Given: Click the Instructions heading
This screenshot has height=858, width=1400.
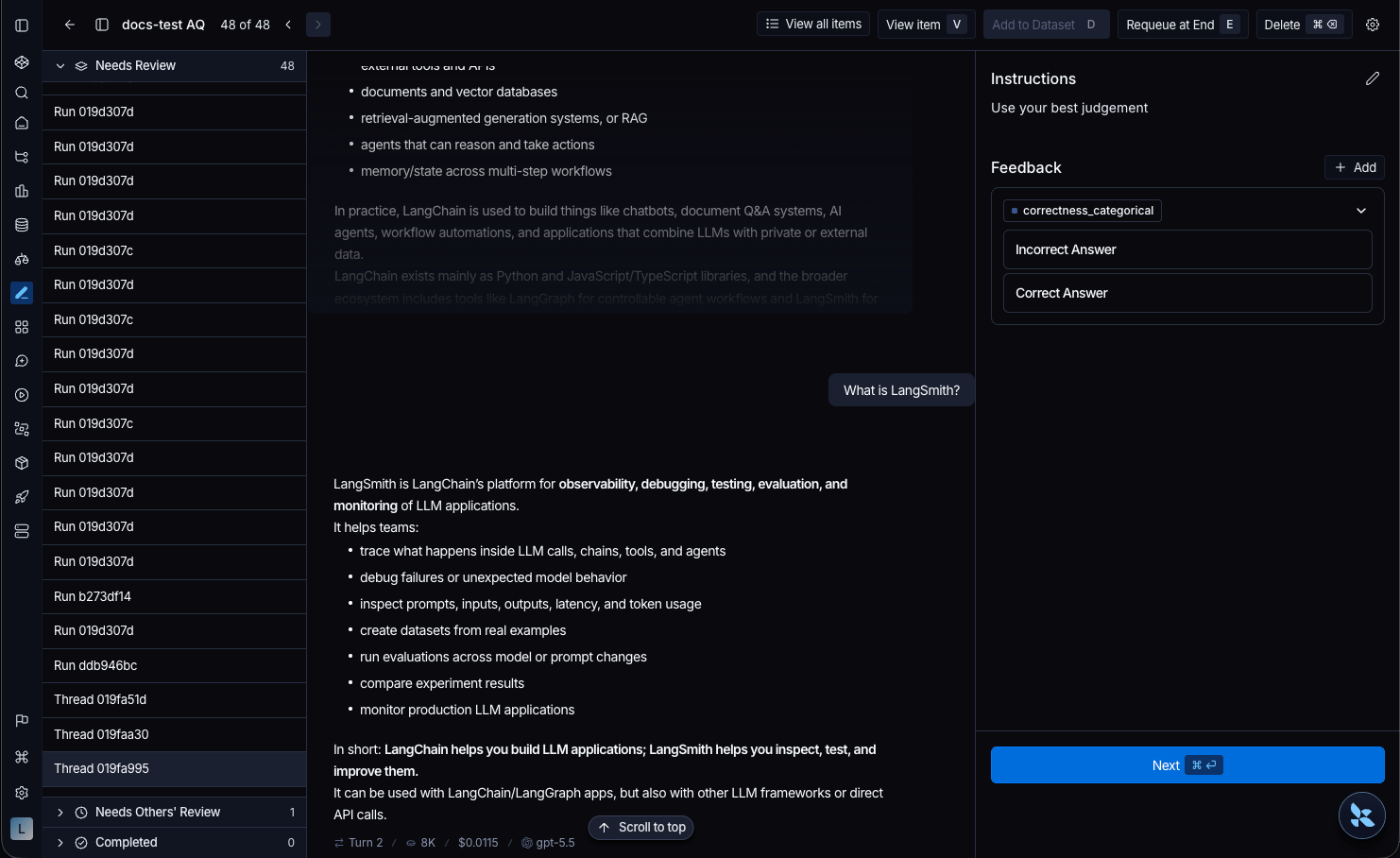Looking at the screenshot, I should point(1033,79).
